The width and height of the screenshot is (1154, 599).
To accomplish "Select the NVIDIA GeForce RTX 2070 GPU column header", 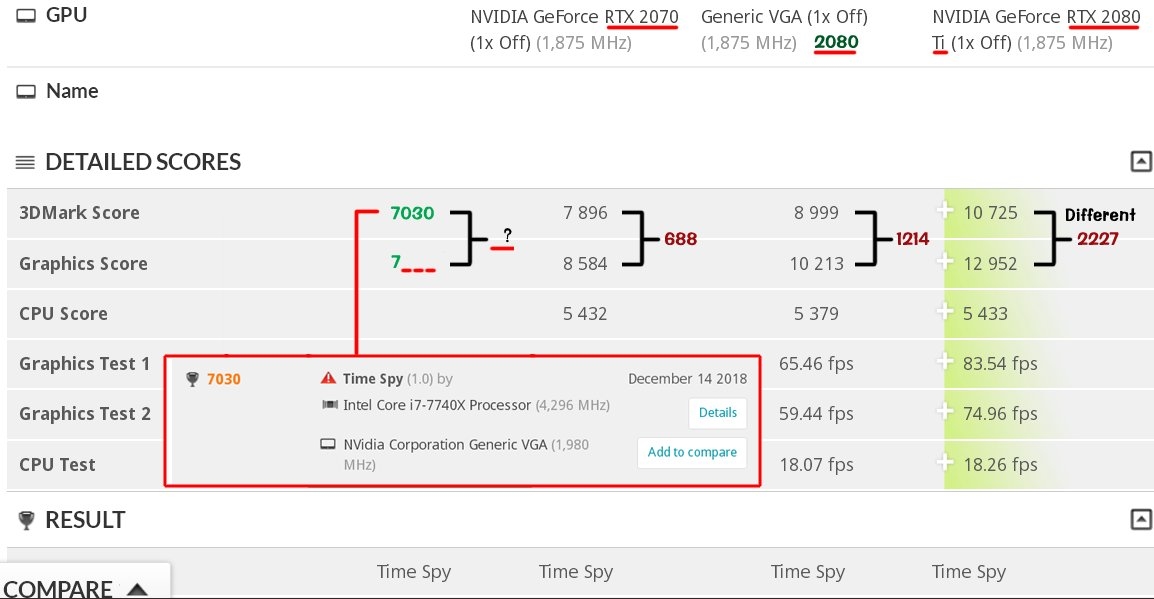I will tap(574, 17).
